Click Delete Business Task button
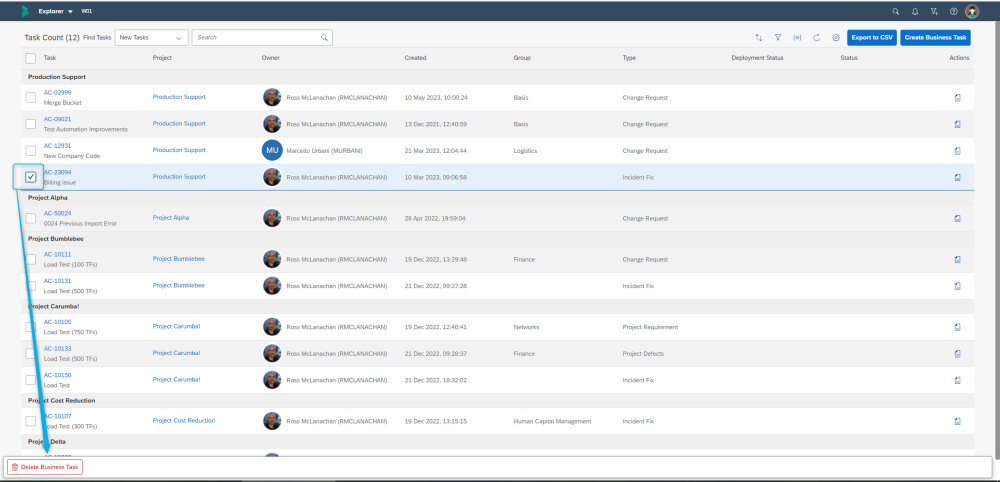 pos(45,467)
